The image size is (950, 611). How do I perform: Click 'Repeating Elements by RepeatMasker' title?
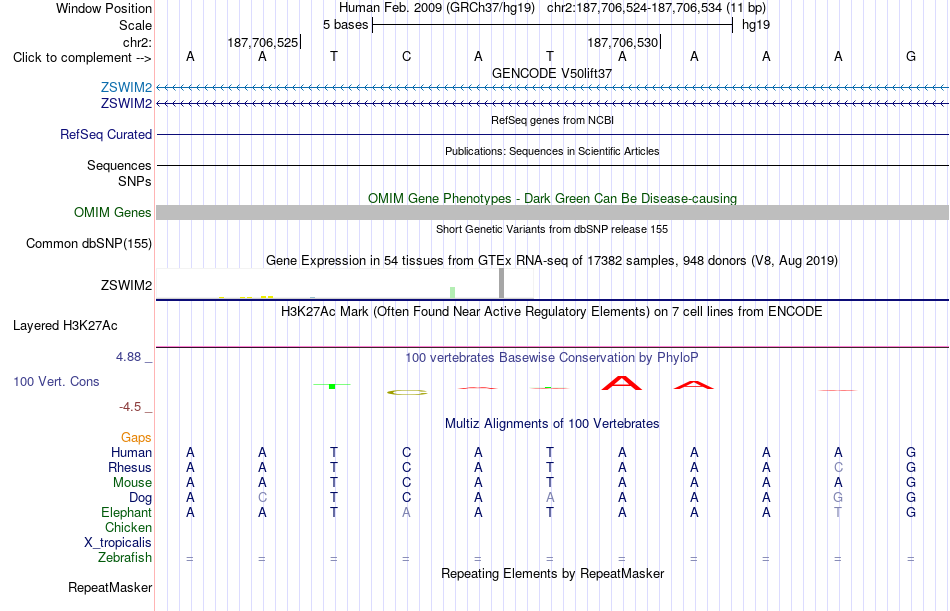pos(553,573)
